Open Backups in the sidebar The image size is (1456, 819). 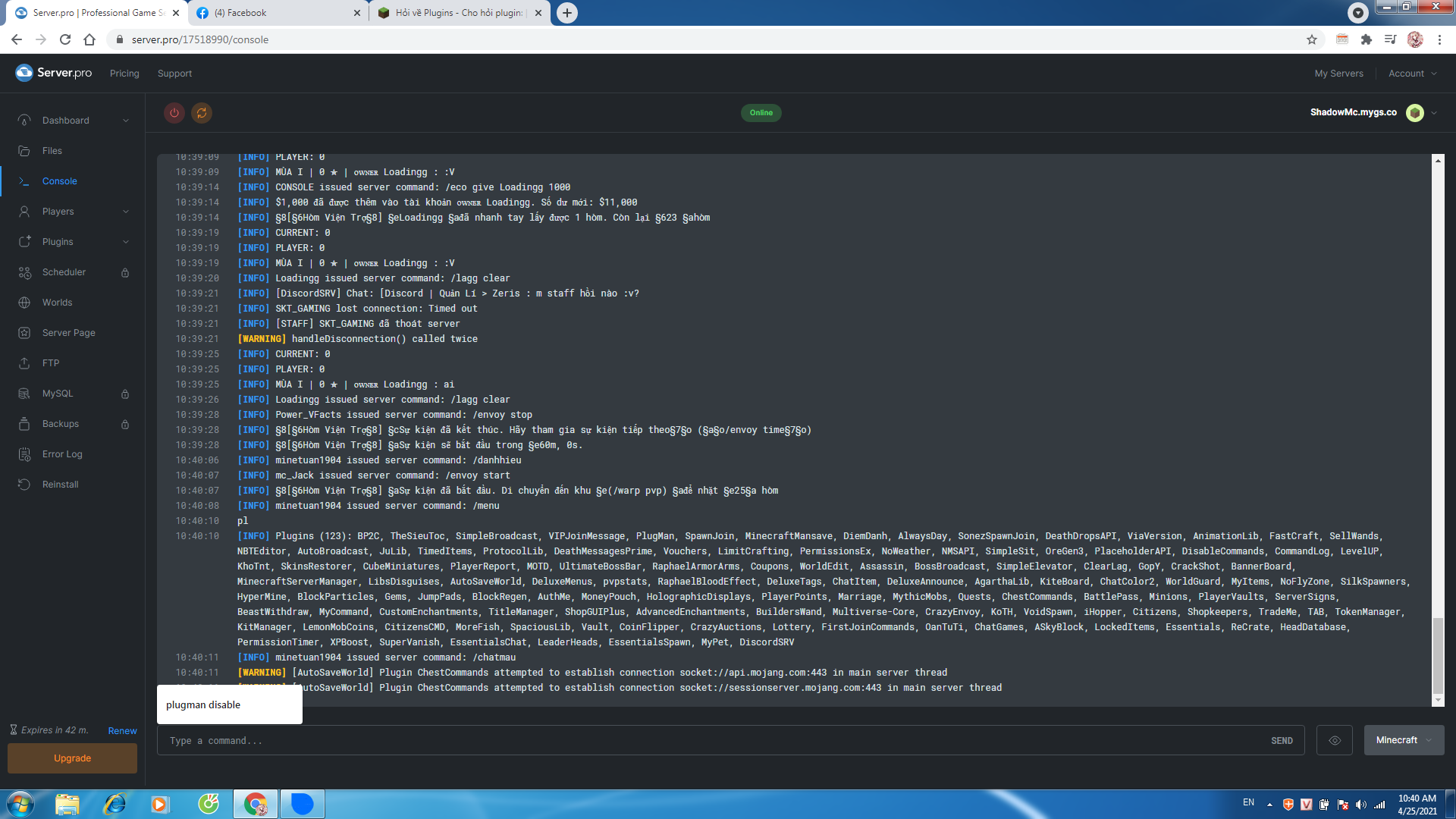point(61,424)
